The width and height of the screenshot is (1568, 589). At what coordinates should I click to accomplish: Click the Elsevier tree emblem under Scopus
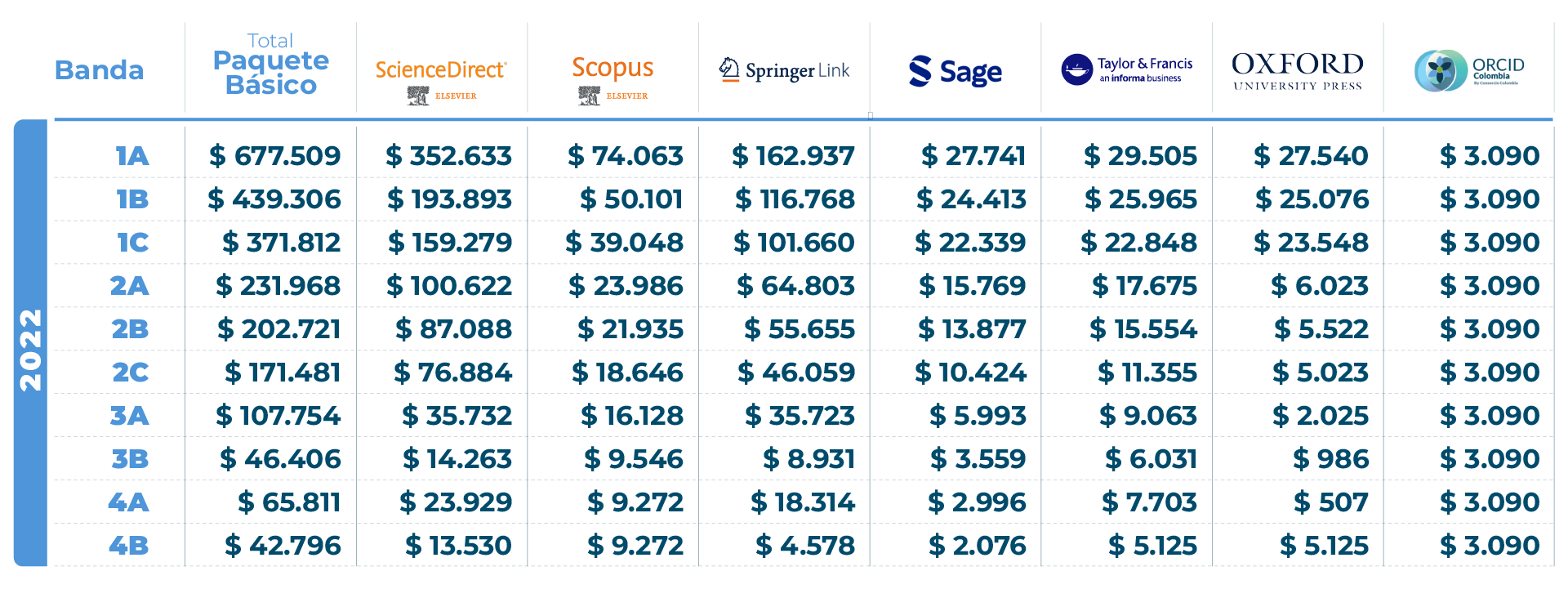tap(589, 96)
